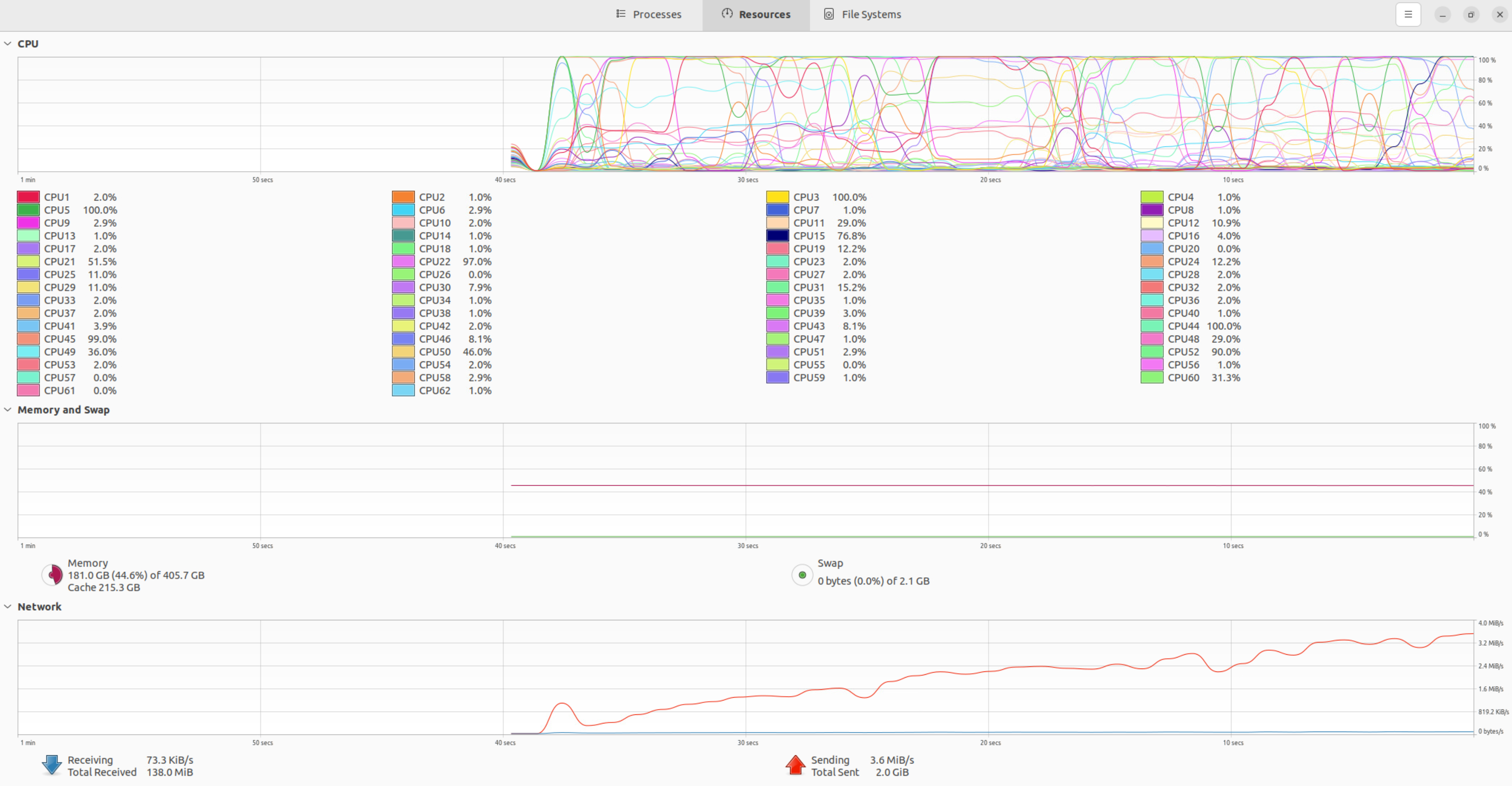
Task: Collapse the CPU section
Action: (8, 44)
